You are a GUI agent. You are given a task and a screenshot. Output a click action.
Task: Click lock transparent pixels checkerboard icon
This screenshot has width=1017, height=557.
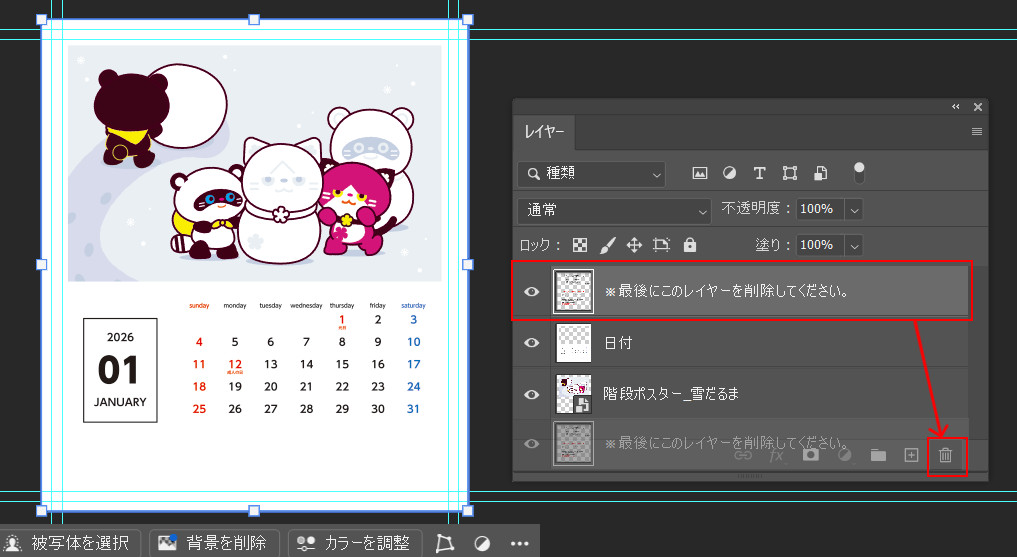click(x=580, y=245)
